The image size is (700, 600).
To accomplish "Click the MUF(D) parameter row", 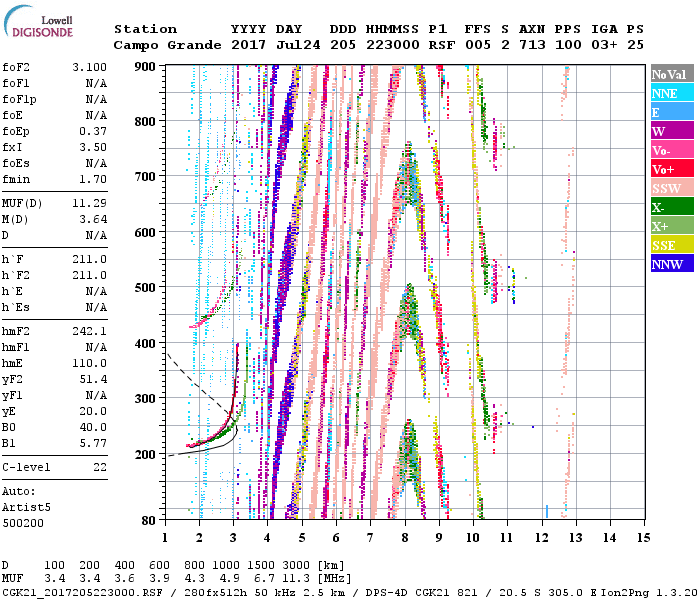I will coord(55,203).
